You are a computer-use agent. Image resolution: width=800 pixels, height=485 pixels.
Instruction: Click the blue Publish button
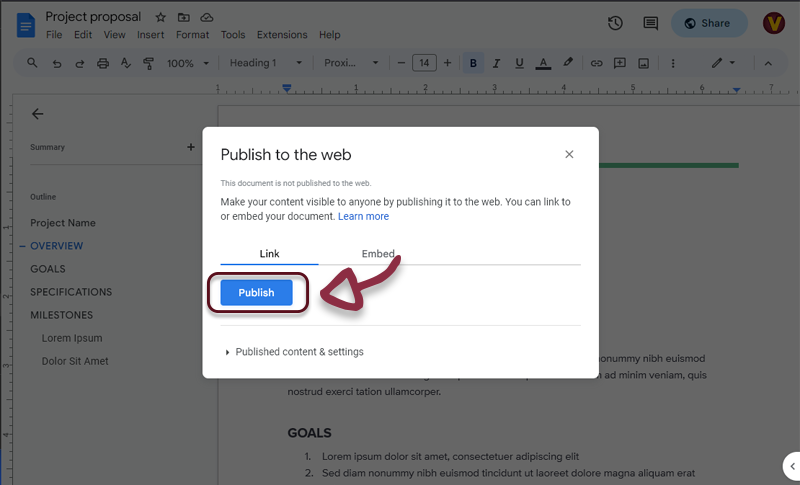point(256,293)
